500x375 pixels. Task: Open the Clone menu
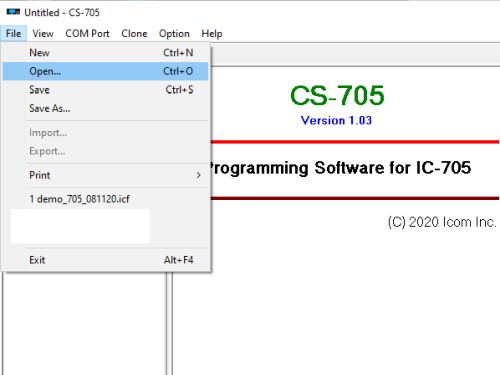click(134, 34)
